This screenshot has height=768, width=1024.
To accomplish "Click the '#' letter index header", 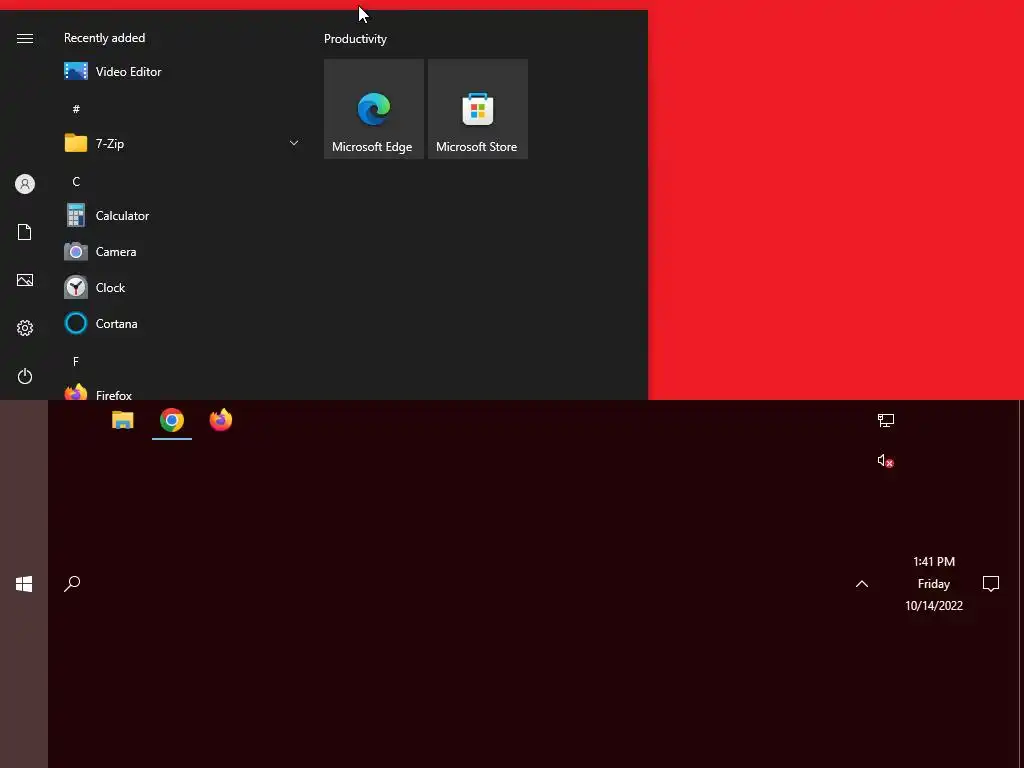I will (x=76, y=109).
